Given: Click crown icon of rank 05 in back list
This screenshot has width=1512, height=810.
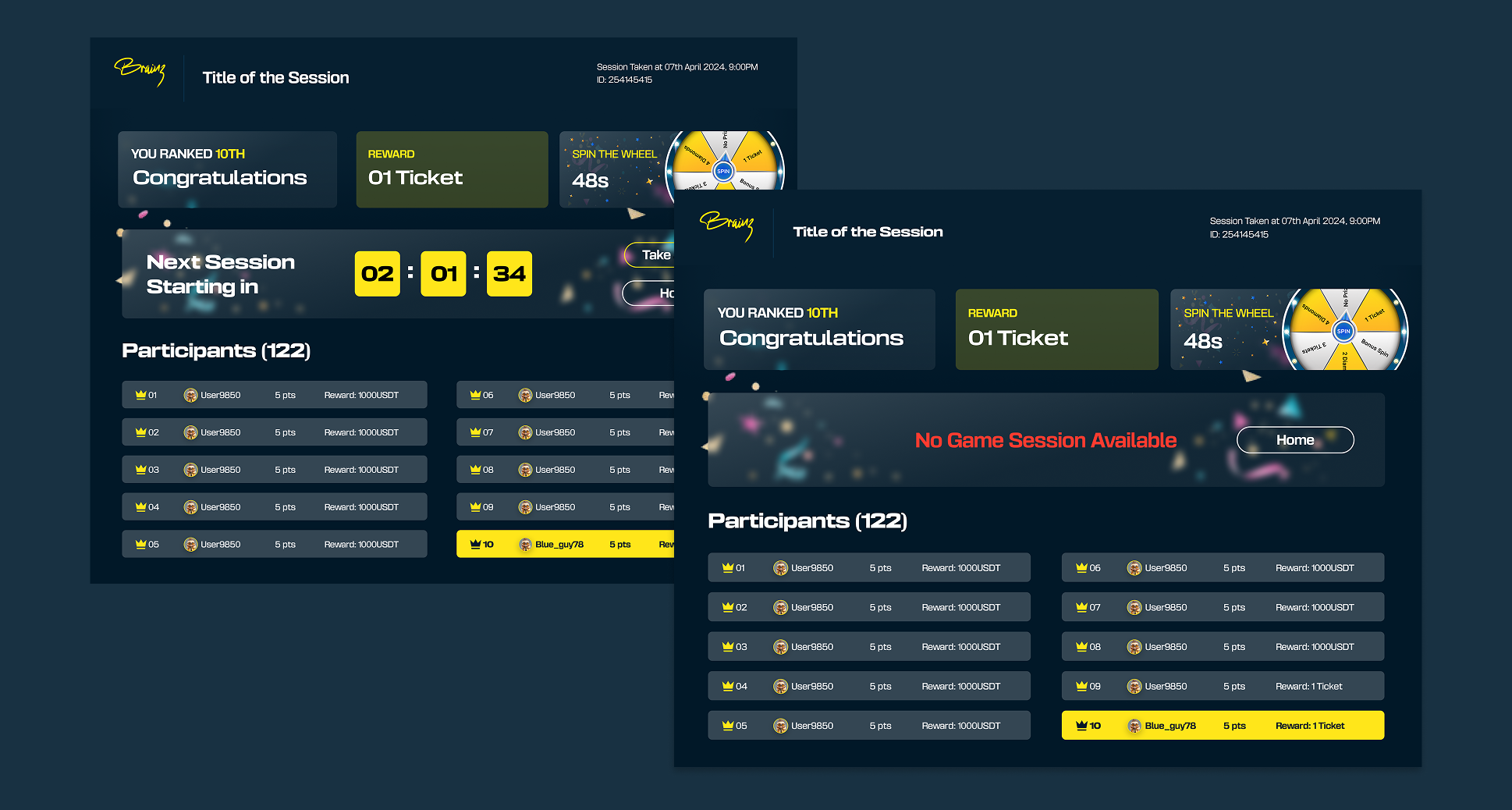Looking at the screenshot, I should click(x=140, y=545).
